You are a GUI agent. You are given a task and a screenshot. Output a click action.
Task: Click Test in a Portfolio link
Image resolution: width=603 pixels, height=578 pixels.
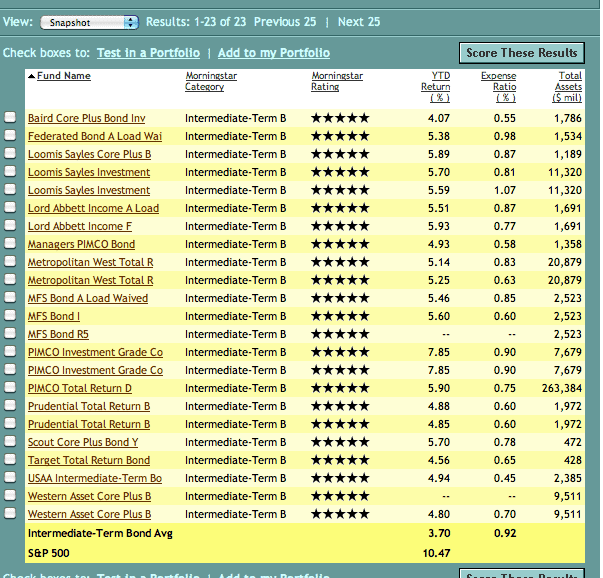[x=148, y=53]
